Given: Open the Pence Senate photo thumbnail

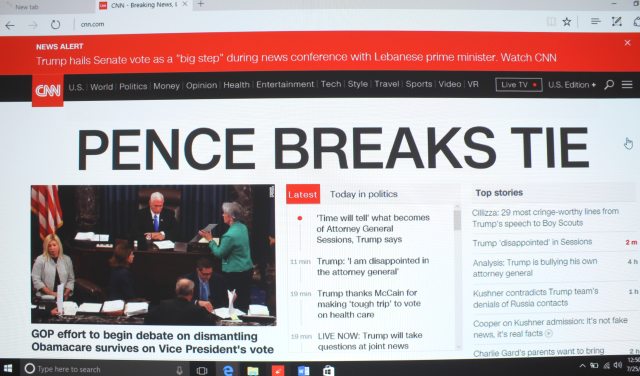Looking at the screenshot, I should (x=153, y=255).
